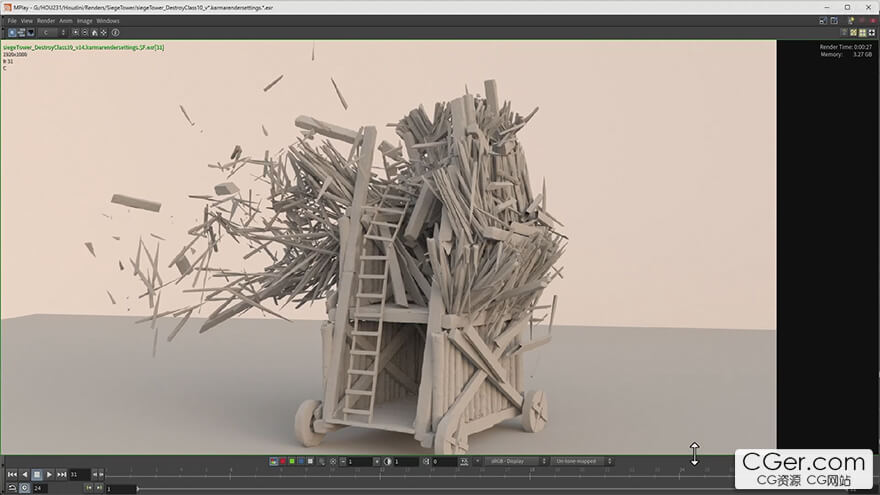Play the sequence forward
The height and width of the screenshot is (495, 880).
tap(49, 474)
